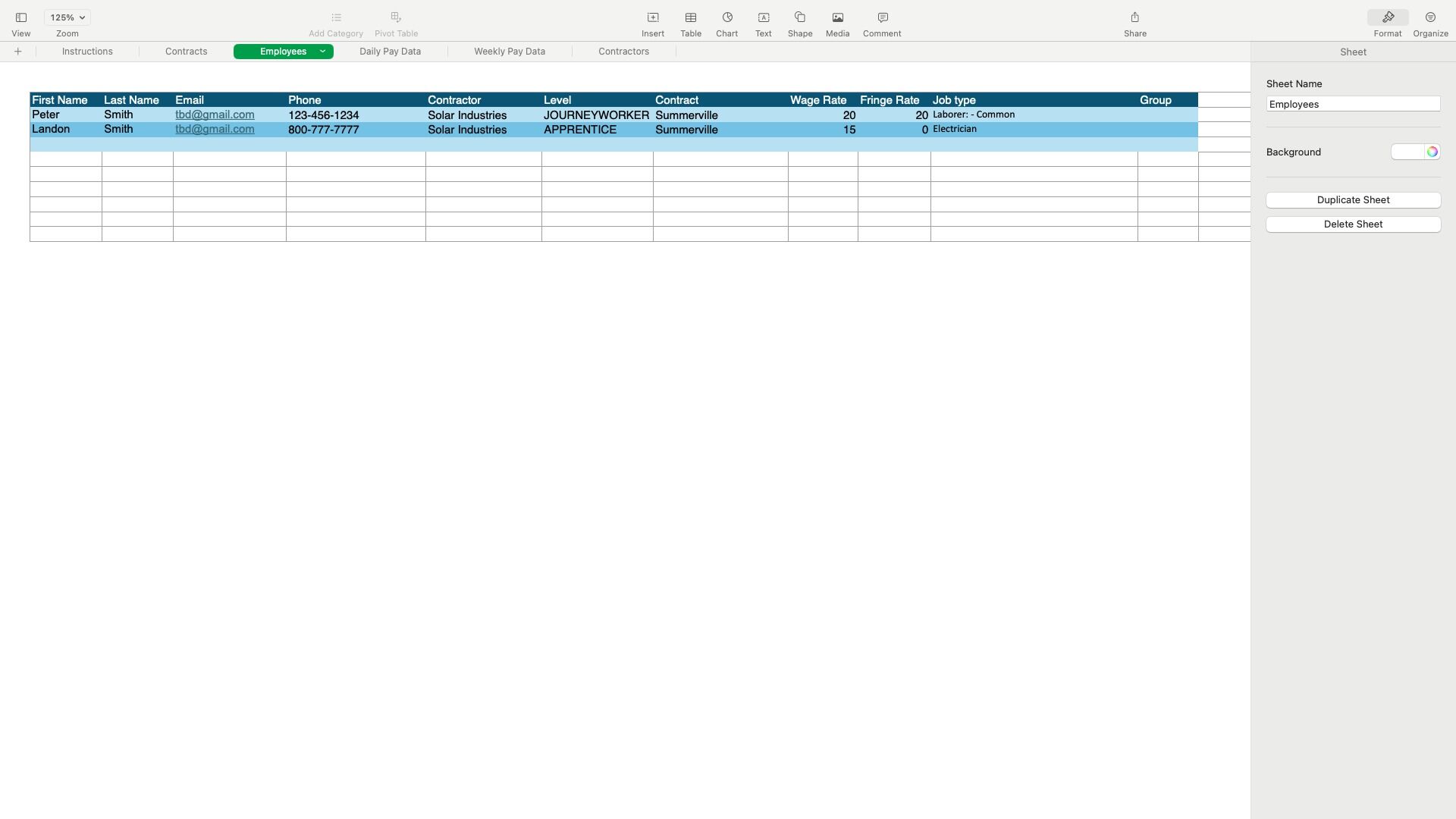Open the Organize inspector panel
The image size is (1456, 819).
[x=1431, y=17]
